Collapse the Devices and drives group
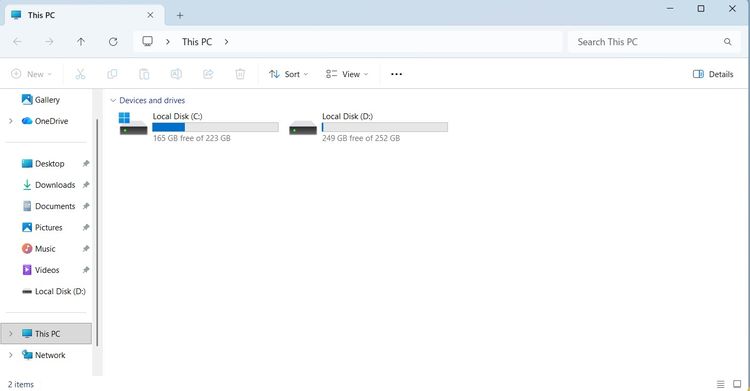750x391 pixels. [113, 101]
